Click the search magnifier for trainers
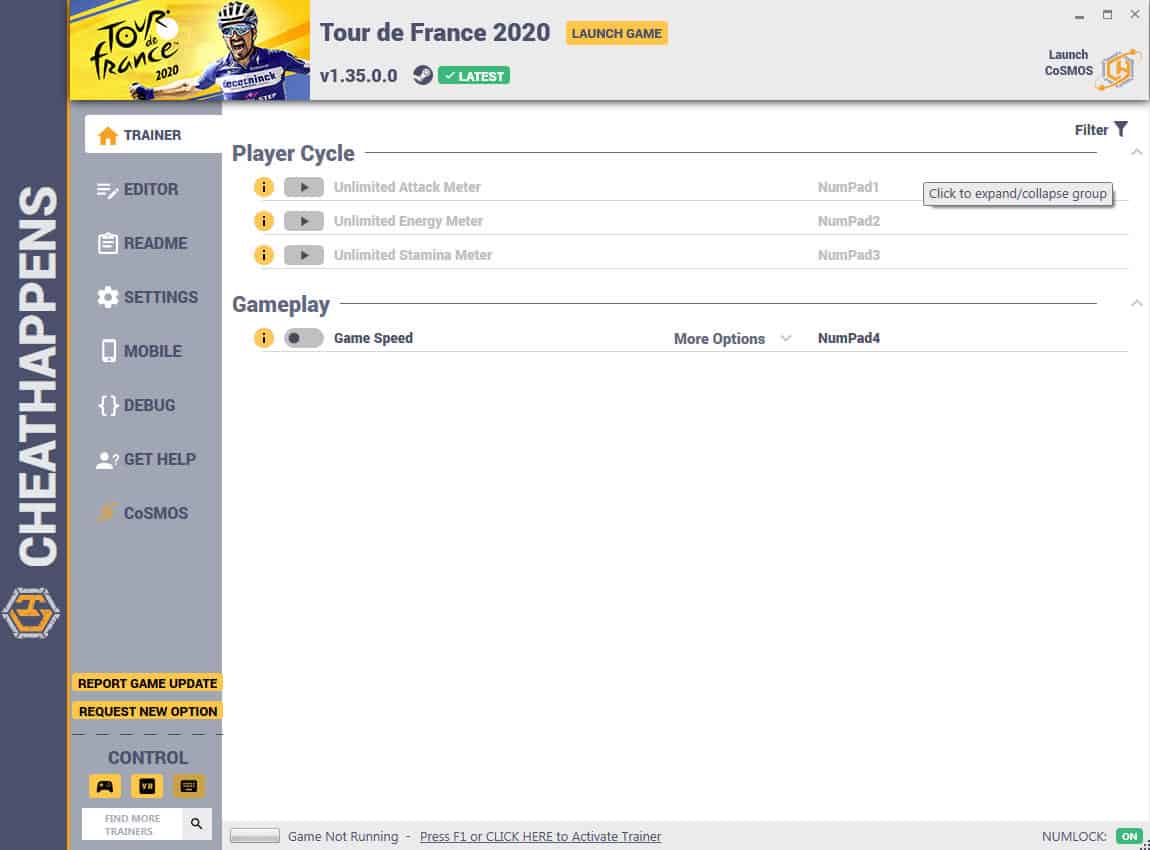Image resolution: width=1150 pixels, height=850 pixels. point(197,824)
